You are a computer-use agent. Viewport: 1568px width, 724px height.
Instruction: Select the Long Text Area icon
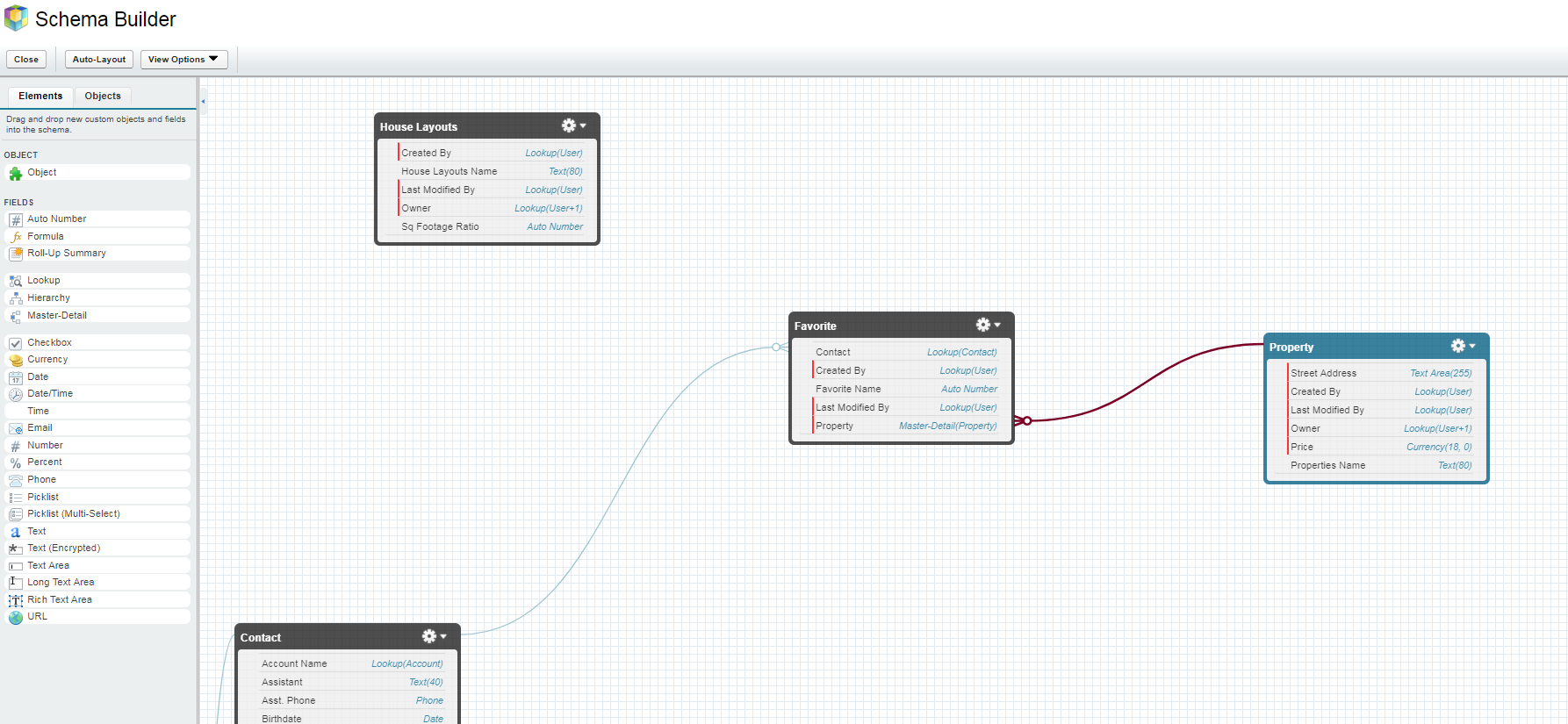(x=15, y=583)
